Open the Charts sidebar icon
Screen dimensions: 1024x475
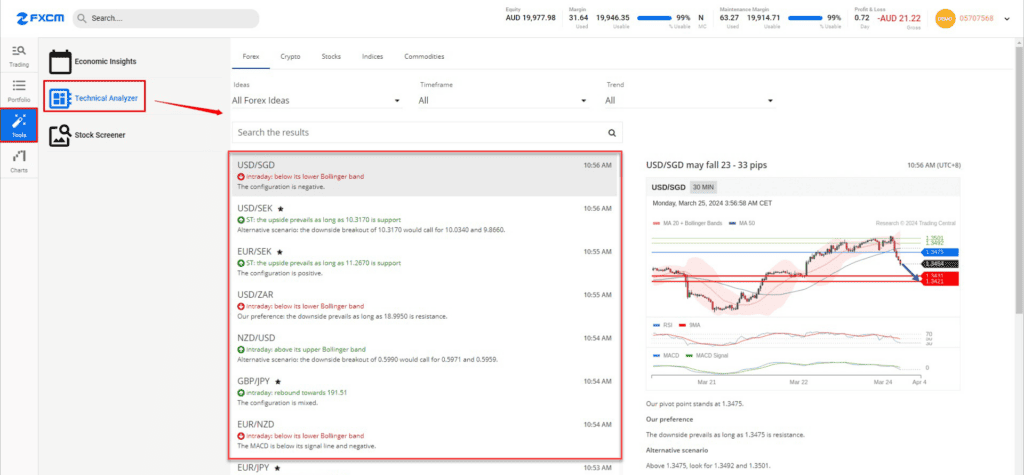(19, 160)
